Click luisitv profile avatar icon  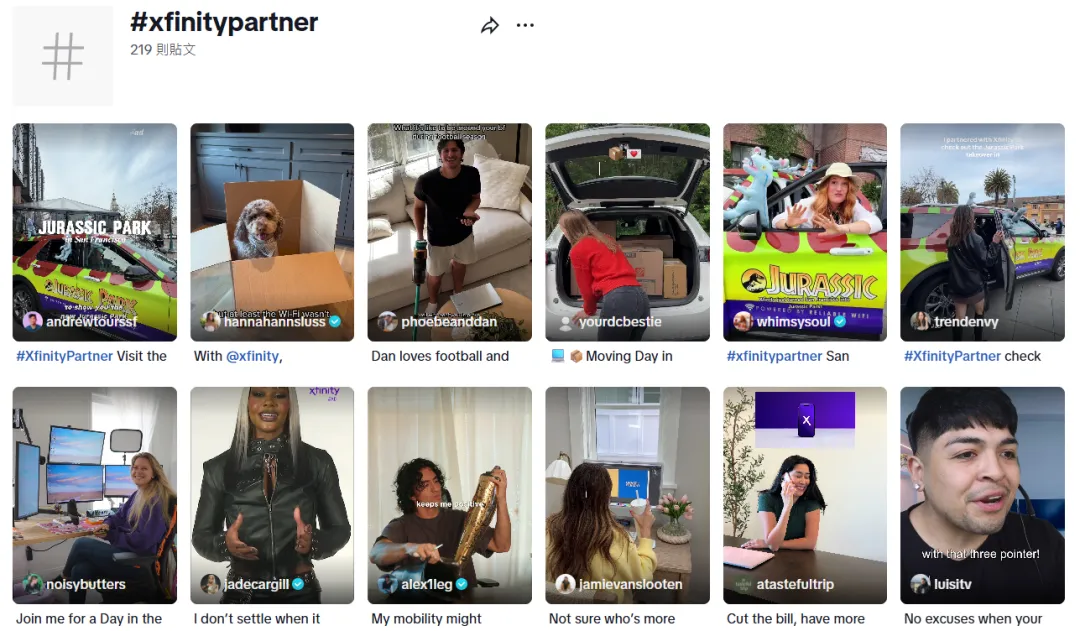click(920, 584)
